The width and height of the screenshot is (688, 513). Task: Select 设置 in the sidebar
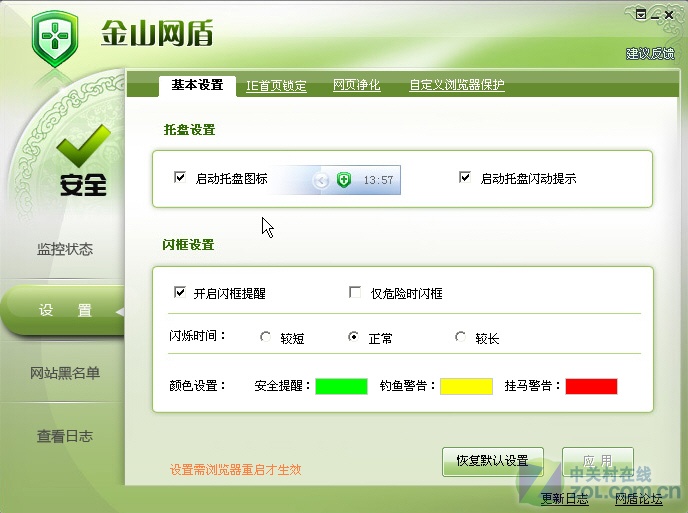65,310
